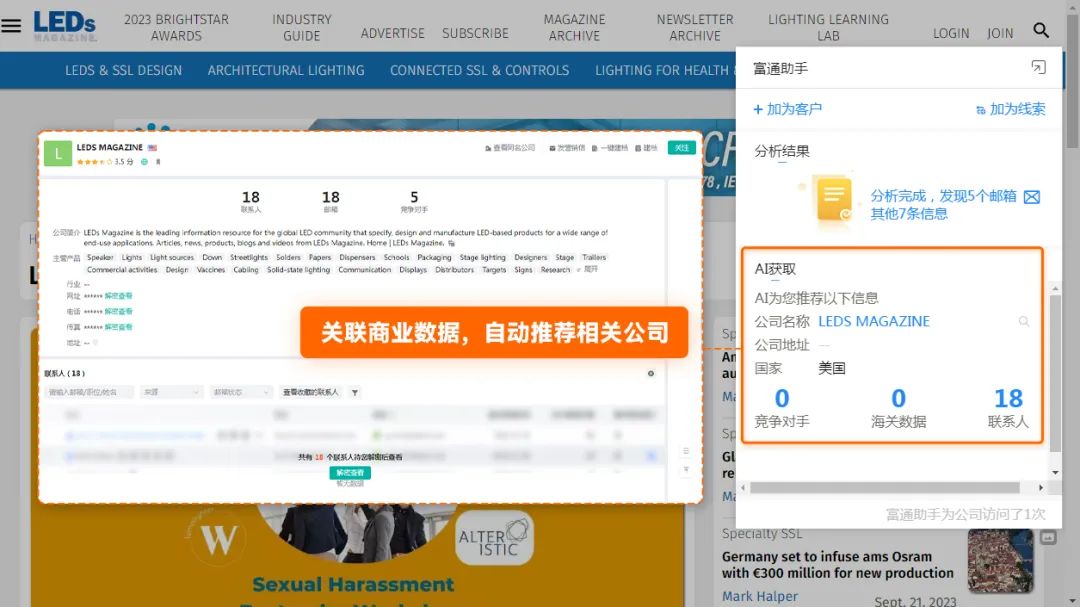Click the magnifier beside LEDS MAGAZINE company name
1080x607 pixels.
point(1024,322)
